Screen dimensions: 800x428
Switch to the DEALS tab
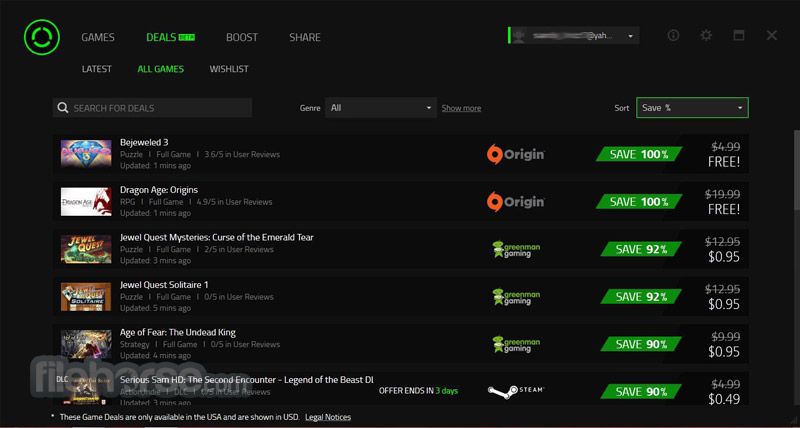coord(170,37)
